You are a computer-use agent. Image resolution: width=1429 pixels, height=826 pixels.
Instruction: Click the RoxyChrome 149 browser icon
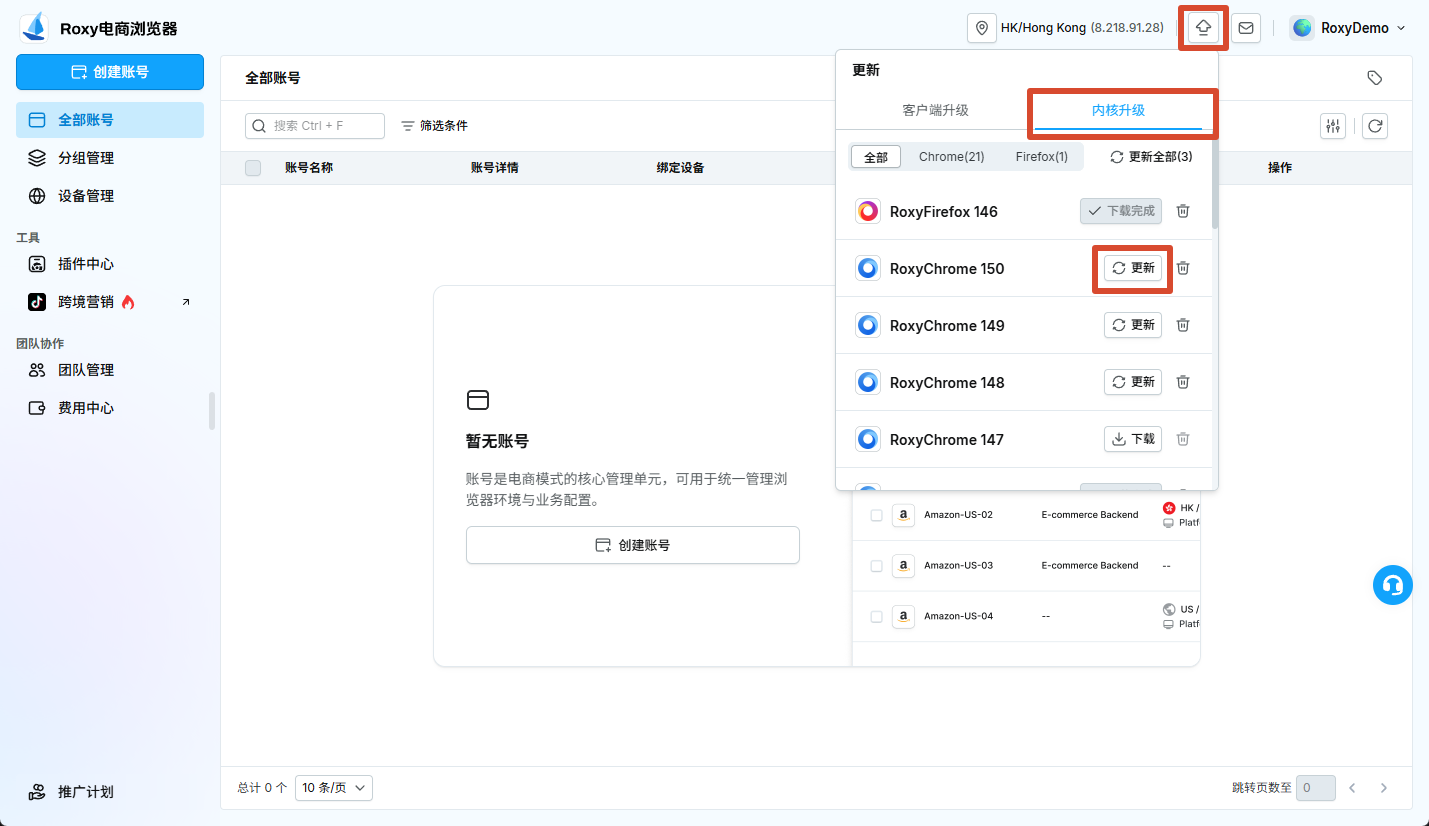click(868, 325)
